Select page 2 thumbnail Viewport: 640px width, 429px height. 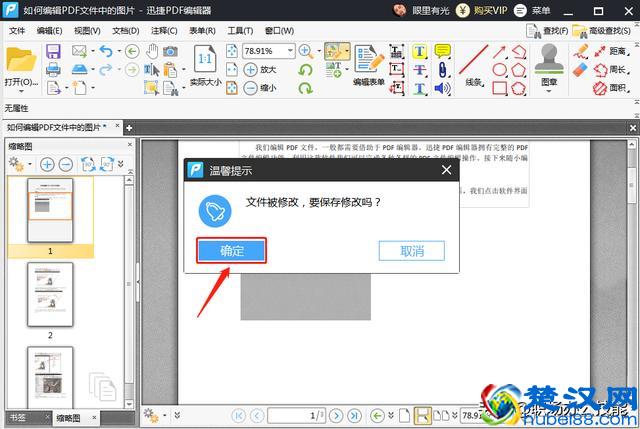[x=50, y=294]
